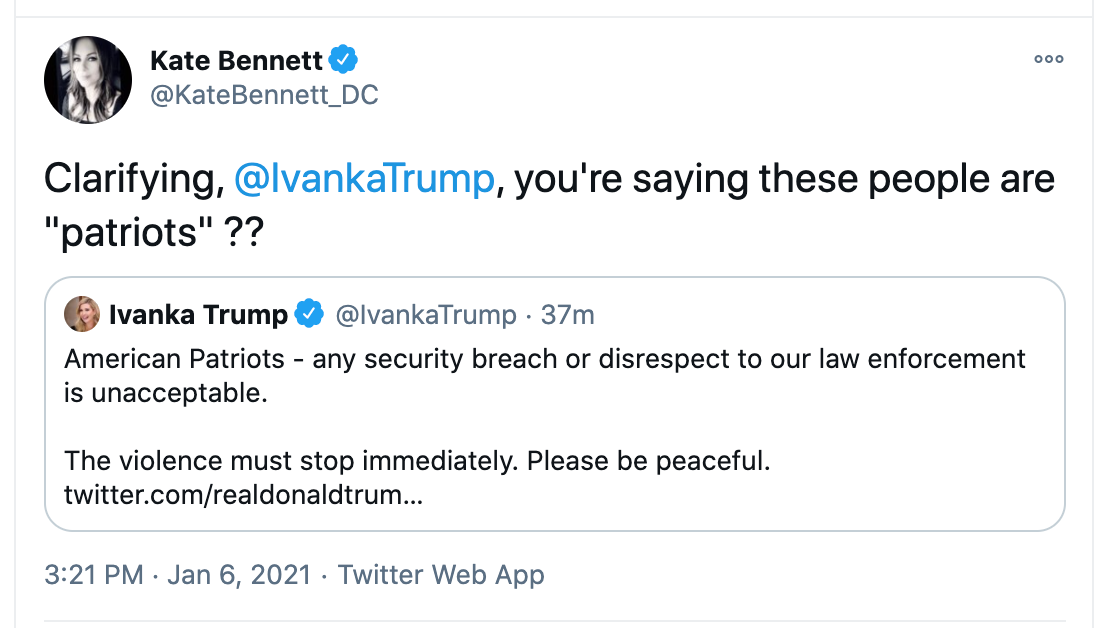Click Kate Bennett's verified badge icon
Screen dimensions: 1120x628
coord(343,58)
